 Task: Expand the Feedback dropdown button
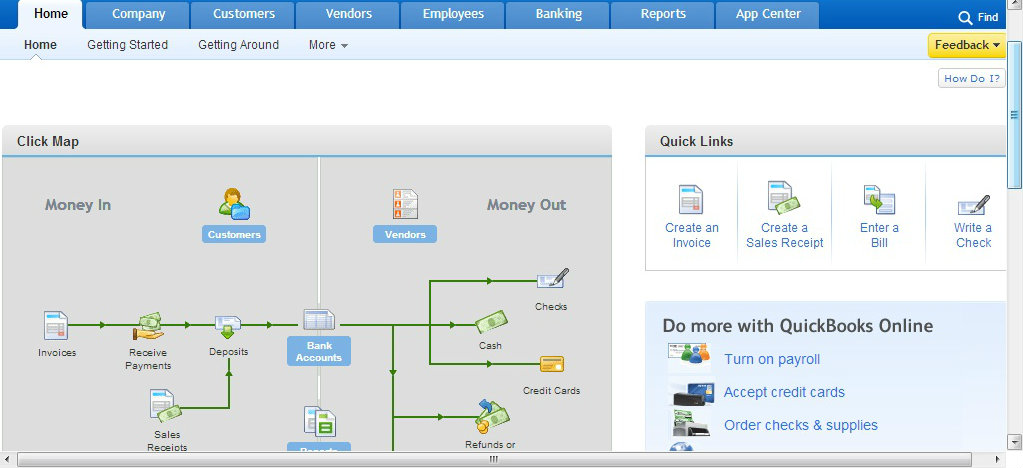(x=968, y=45)
